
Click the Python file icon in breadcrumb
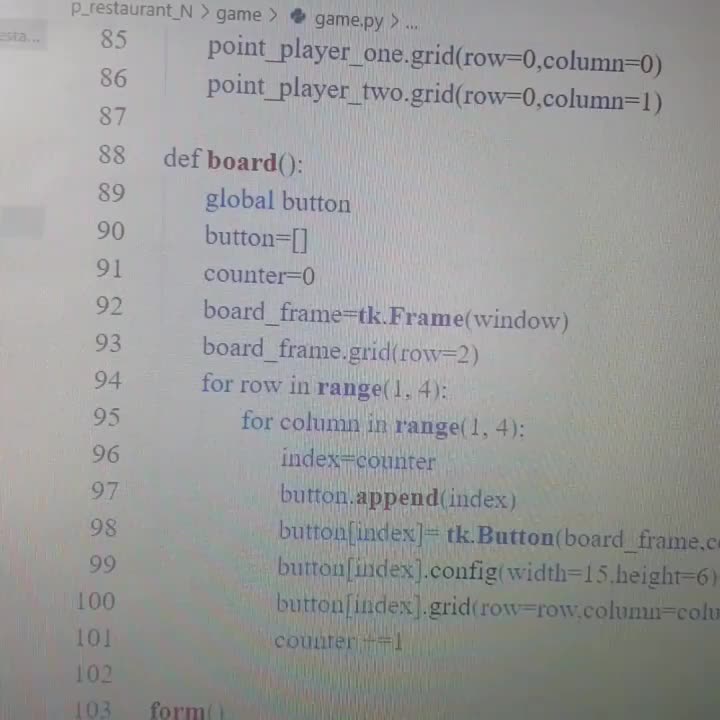298,17
